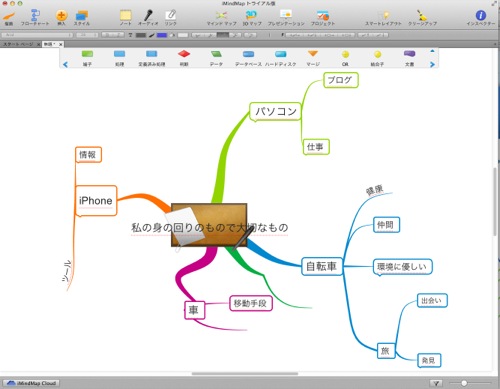Close the active mind map tab
500x389 pixels.
click(x=61, y=44)
